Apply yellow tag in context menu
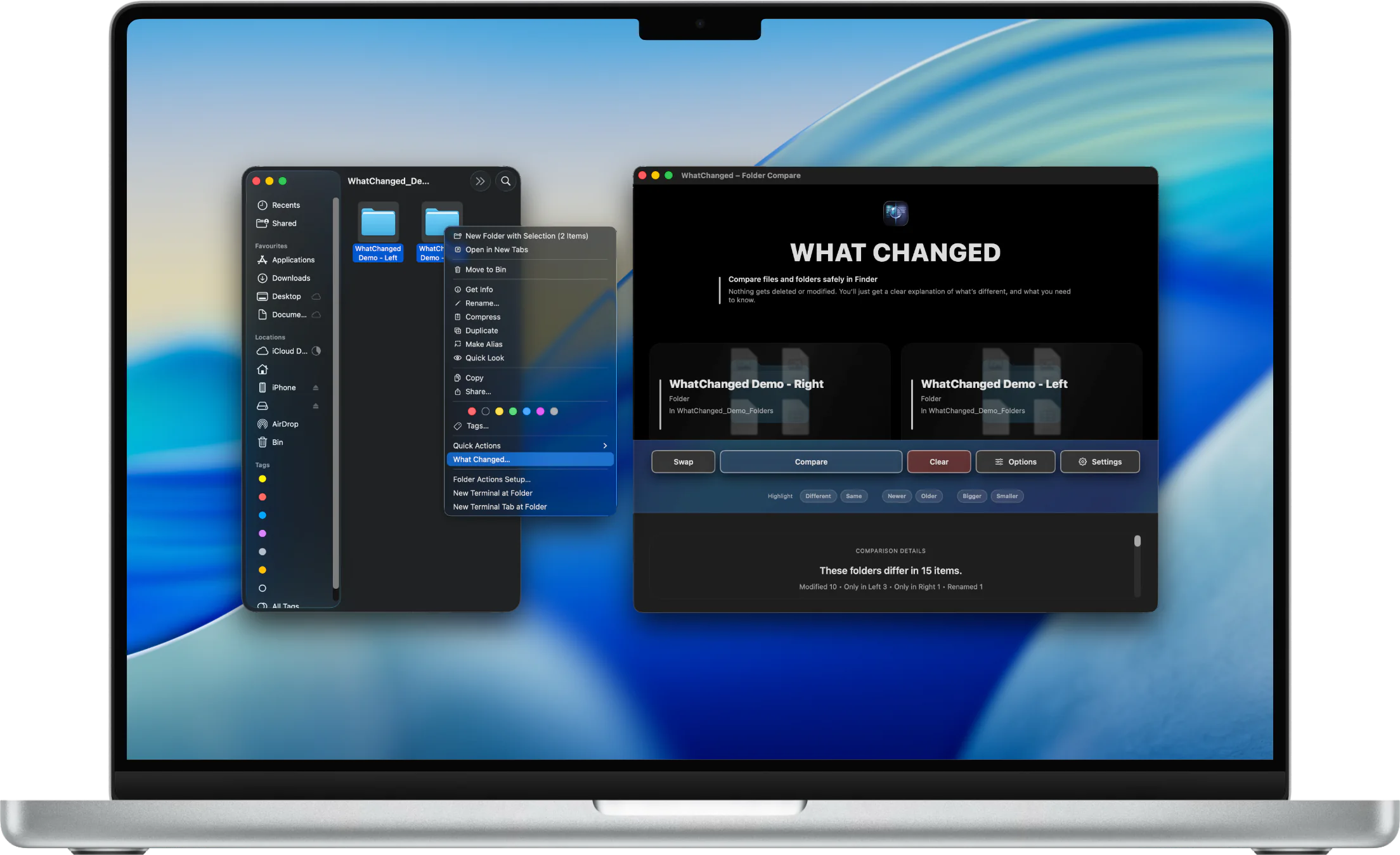The width and height of the screenshot is (1400, 855). pyautogui.click(x=499, y=411)
